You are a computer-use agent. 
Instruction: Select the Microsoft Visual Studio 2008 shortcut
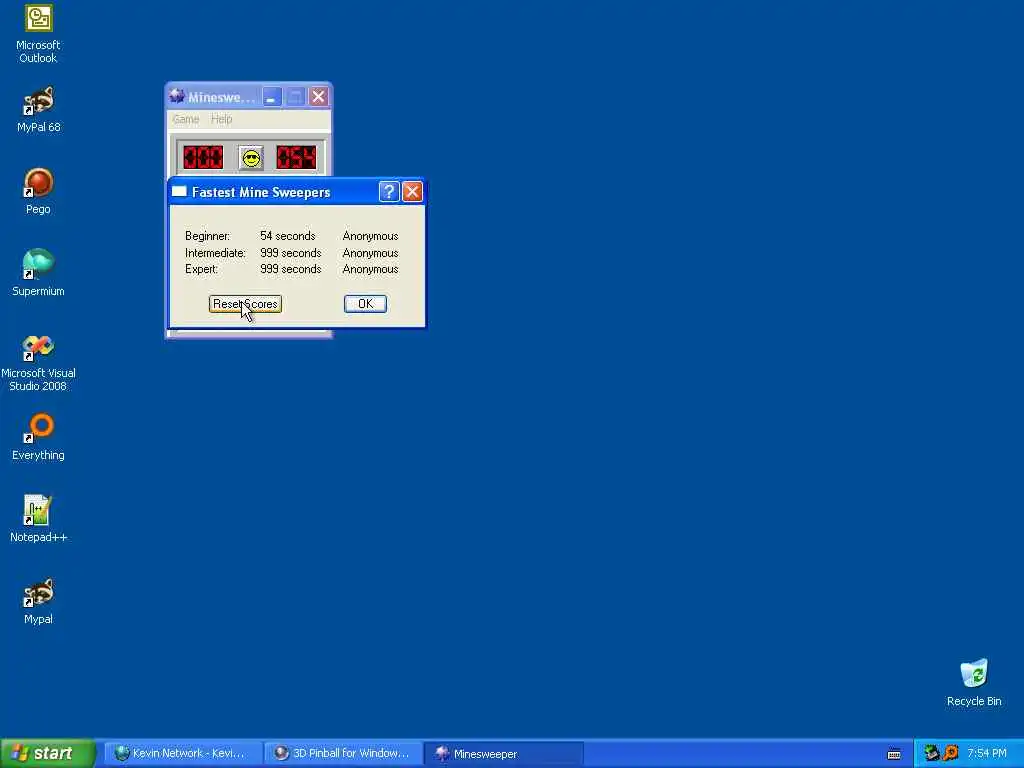38,363
